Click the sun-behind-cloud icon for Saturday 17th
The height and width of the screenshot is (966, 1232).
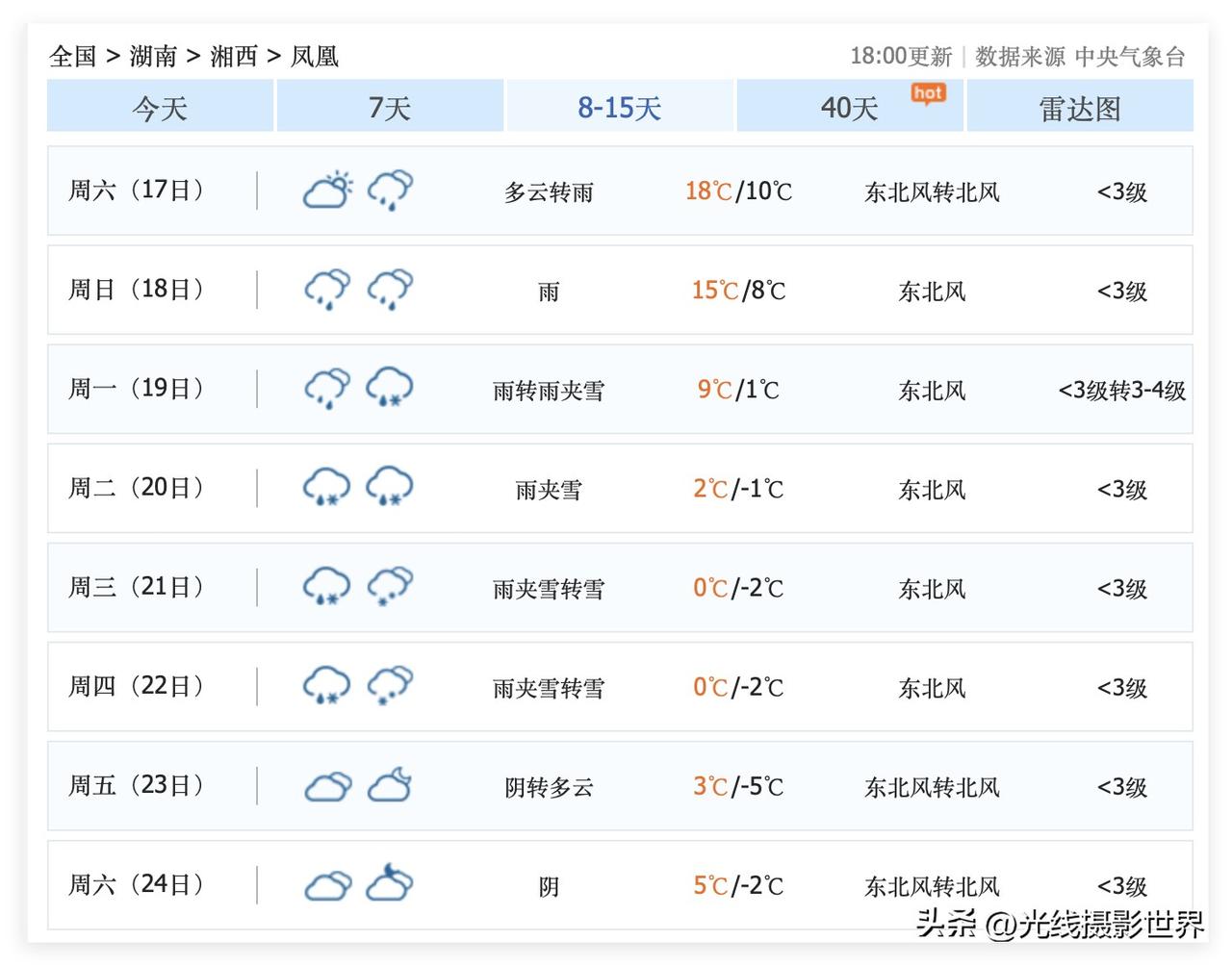pyautogui.click(x=327, y=190)
